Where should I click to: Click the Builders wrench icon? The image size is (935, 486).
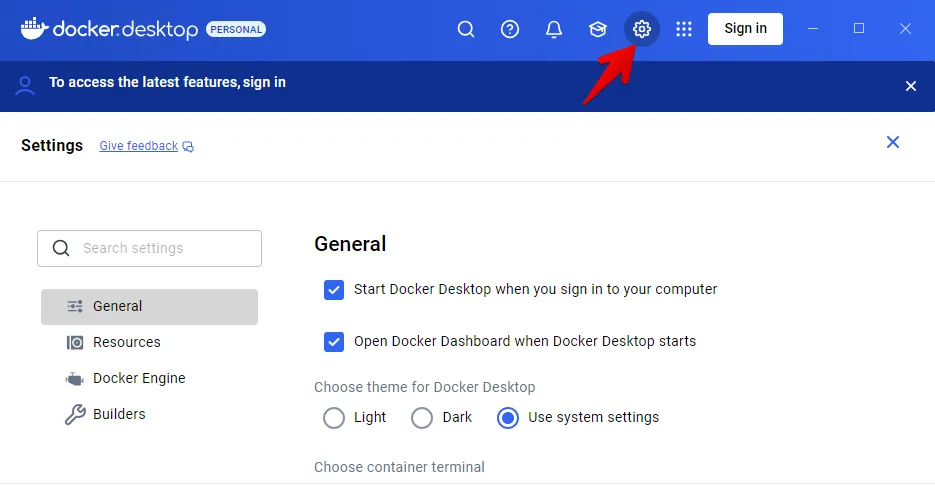click(x=75, y=414)
